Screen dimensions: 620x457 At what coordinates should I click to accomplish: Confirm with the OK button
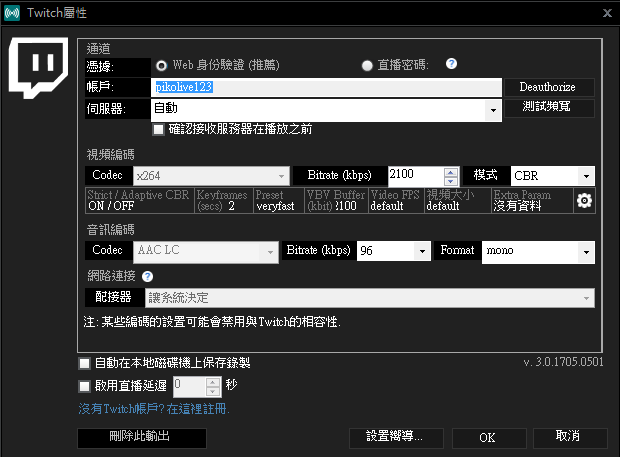(489, 438)
